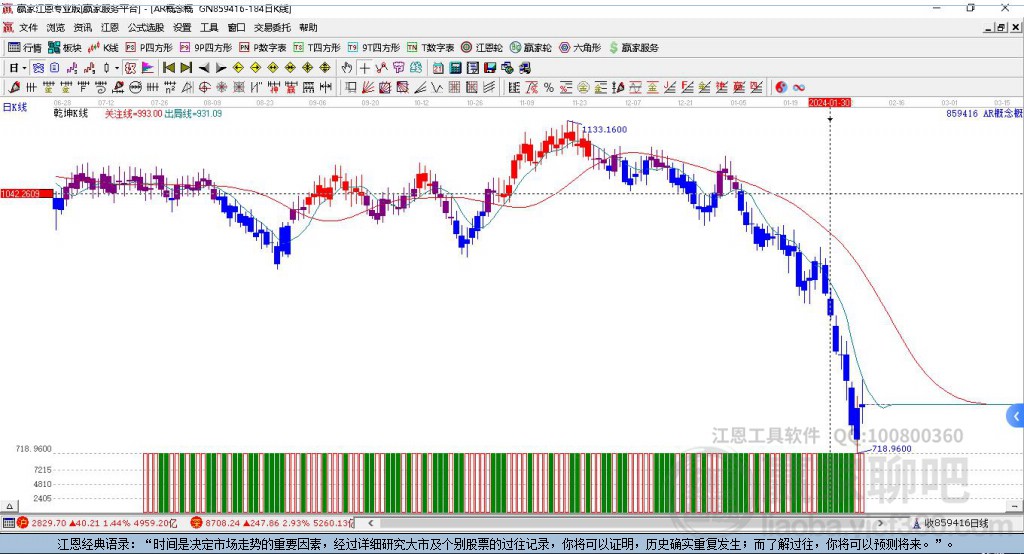Click the K线 chart toolbar button
The width and height of the screenshot is (1024, 554).
click(x=104, y=47)
